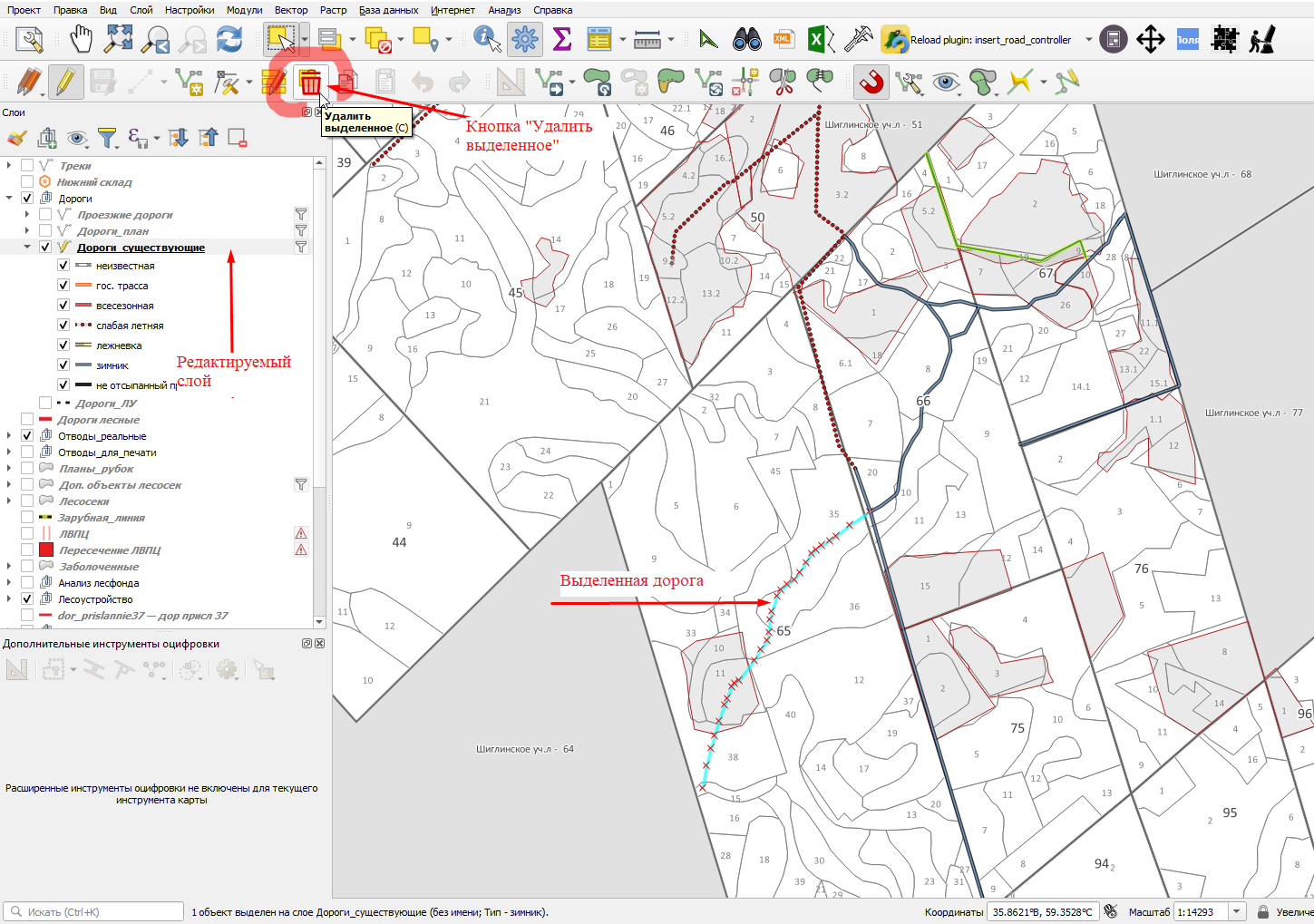Image resolution: width=1314 pixels, height=924 pixels.
Task: Toggle the Отводы_реальные layer checkbox
Action: (x=27, y=435)
